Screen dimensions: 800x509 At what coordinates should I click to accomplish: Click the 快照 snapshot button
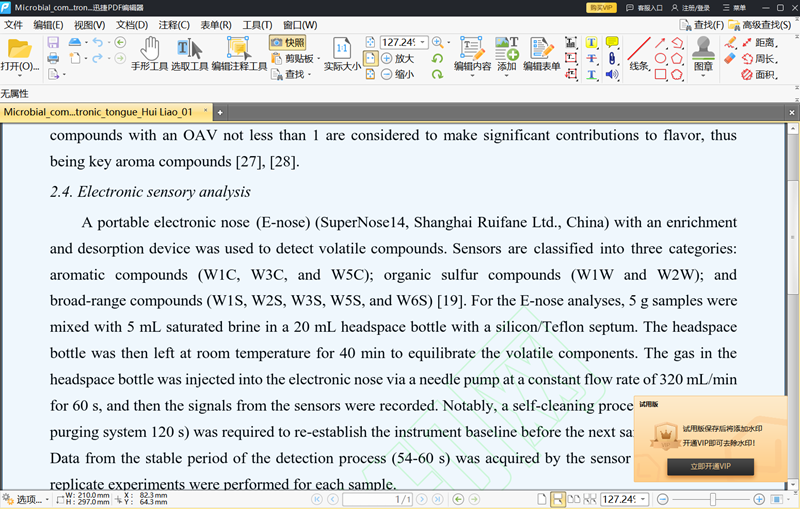point(288,43)
